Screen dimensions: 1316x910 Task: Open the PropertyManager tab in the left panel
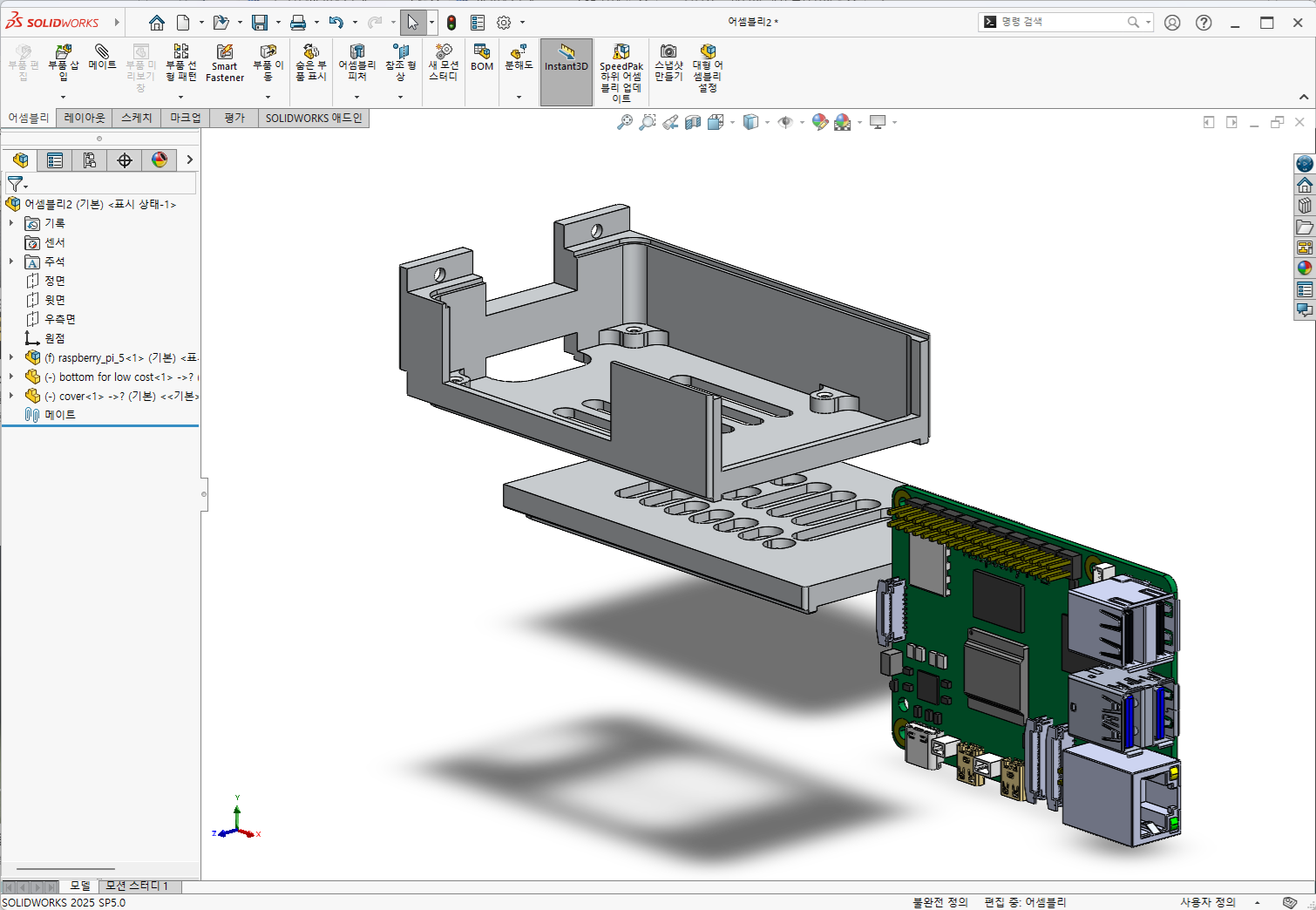click(55, 160)
